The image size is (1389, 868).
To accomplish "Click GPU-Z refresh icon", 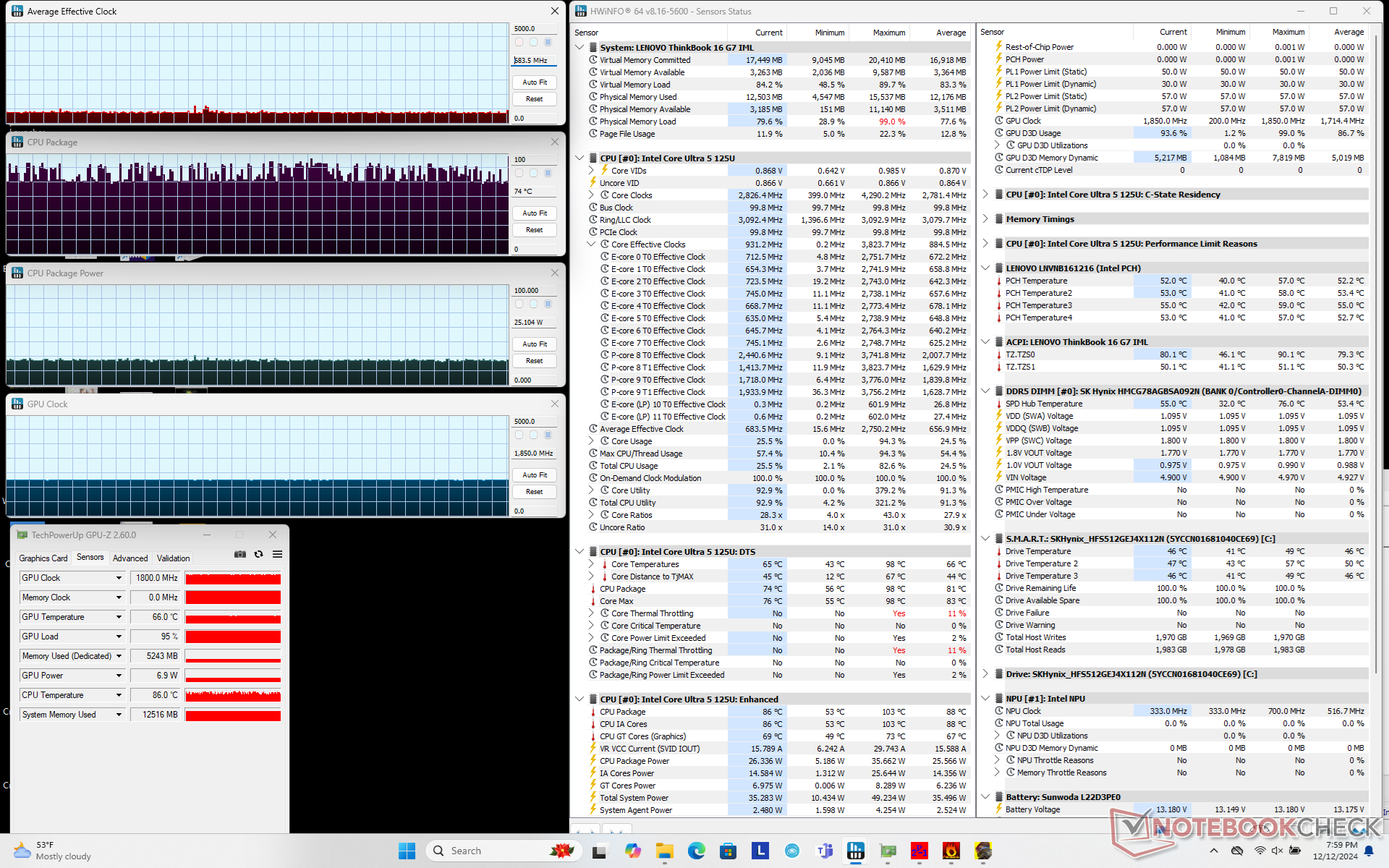I will pyautogui.click(x=259, y=555).
